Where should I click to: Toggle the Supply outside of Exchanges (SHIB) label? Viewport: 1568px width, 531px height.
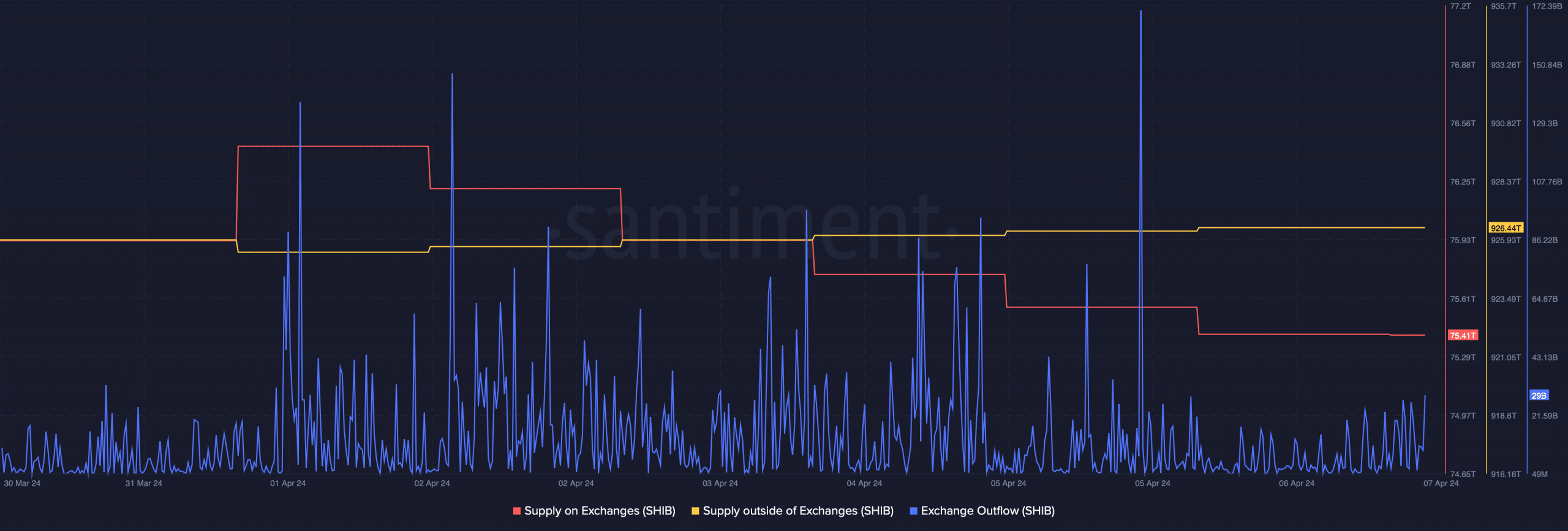(798, 511)
